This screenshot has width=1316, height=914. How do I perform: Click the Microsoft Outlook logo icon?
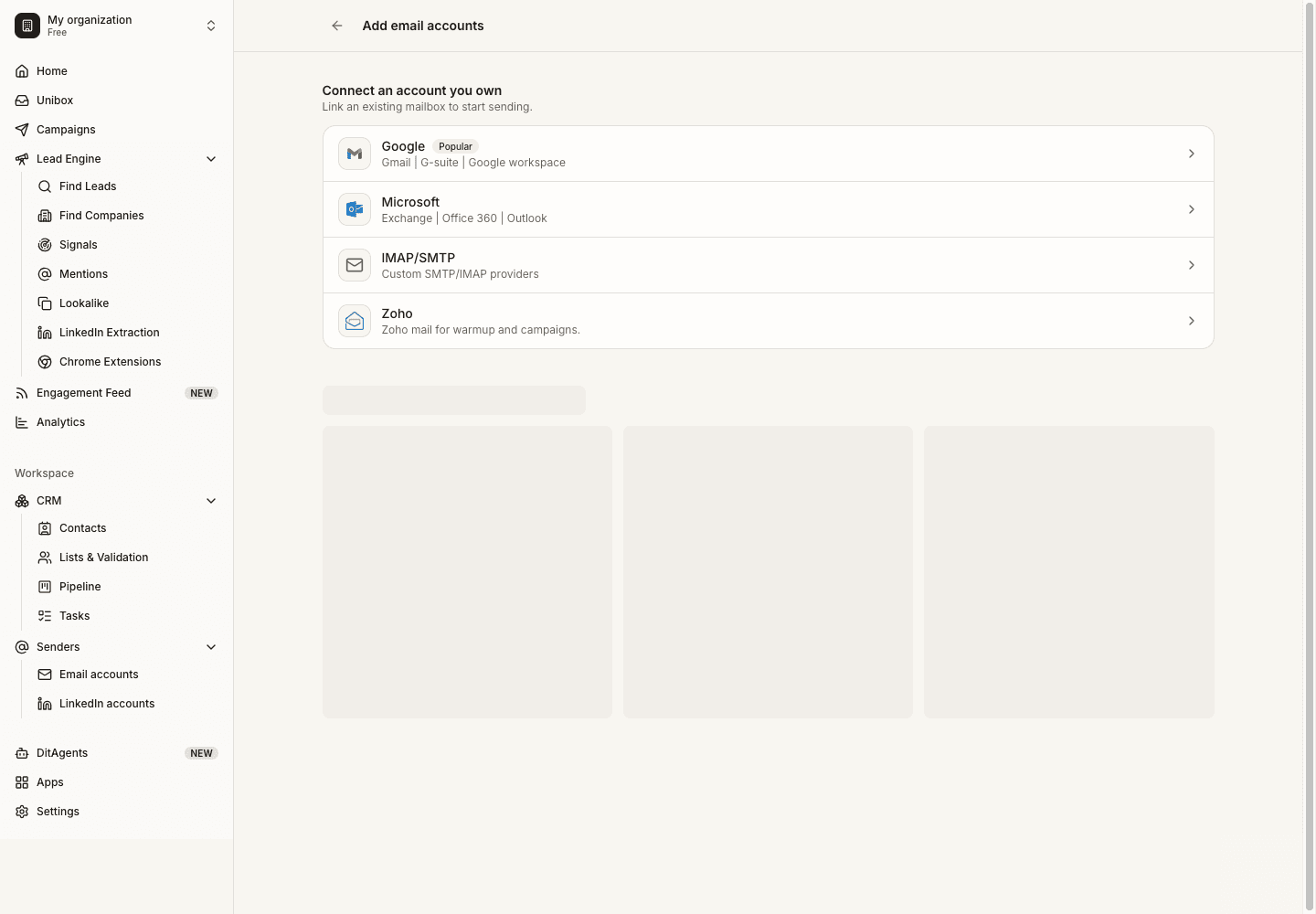pyautogui.click(x=355, y=209)
